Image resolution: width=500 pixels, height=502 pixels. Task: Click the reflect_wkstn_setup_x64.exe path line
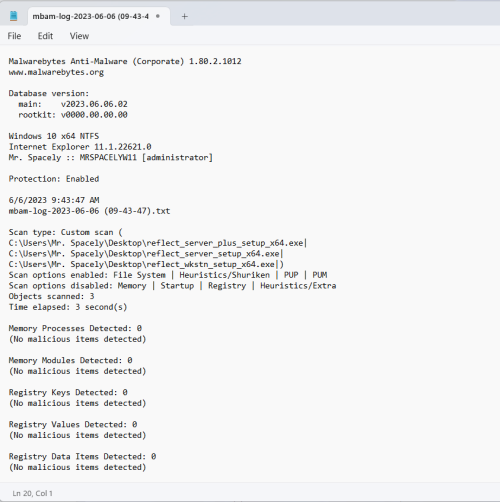(x=146, y=264)
